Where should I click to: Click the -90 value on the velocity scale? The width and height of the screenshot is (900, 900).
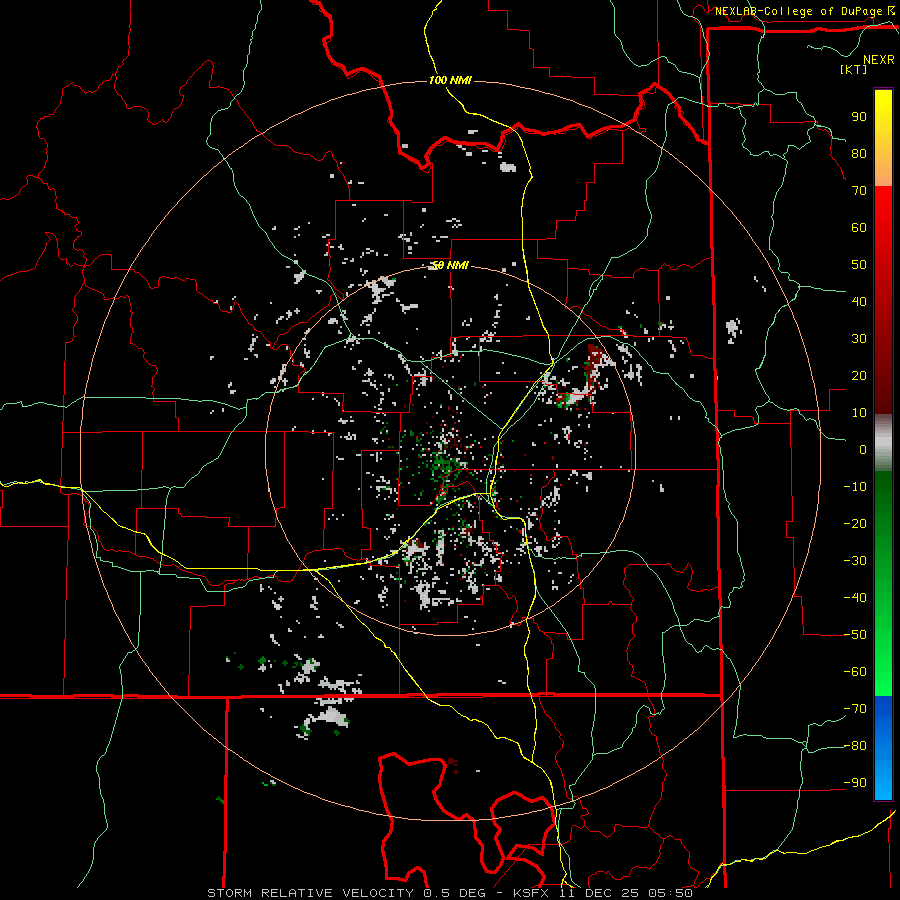(855, 783)
